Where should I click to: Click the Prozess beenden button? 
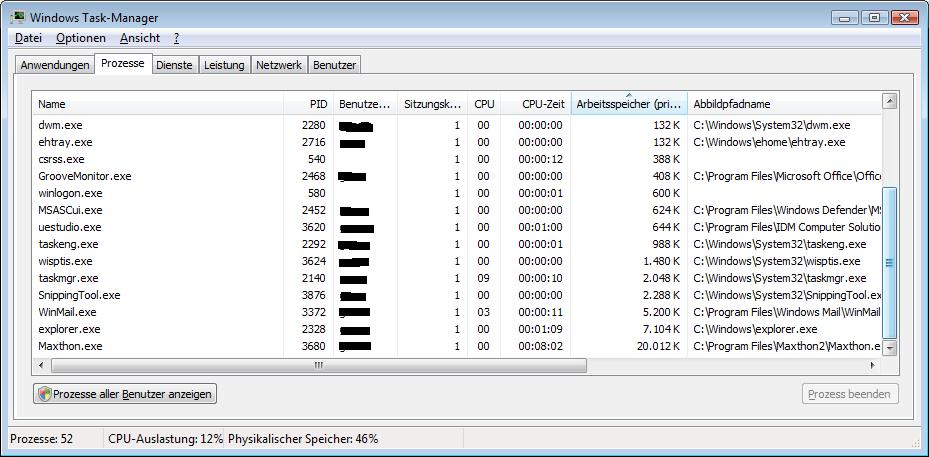tap(850, 394)
